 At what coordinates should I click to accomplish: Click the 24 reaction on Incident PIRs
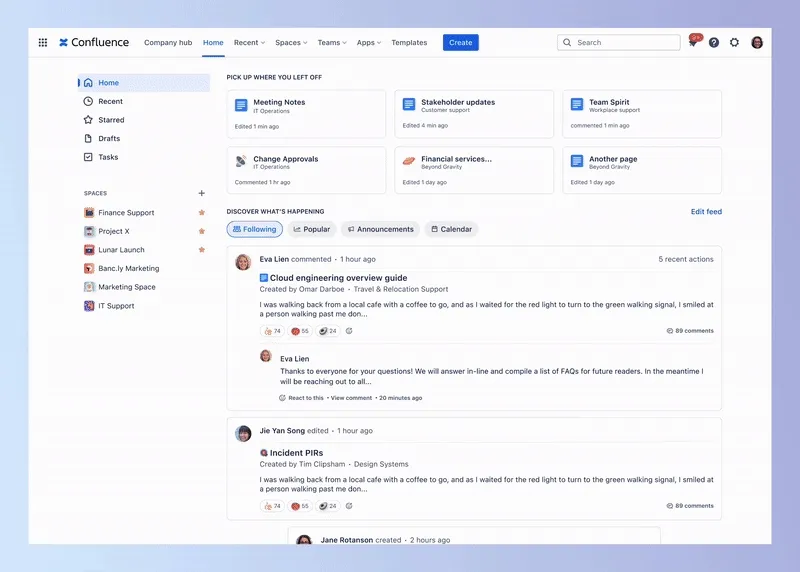(328, 506)
